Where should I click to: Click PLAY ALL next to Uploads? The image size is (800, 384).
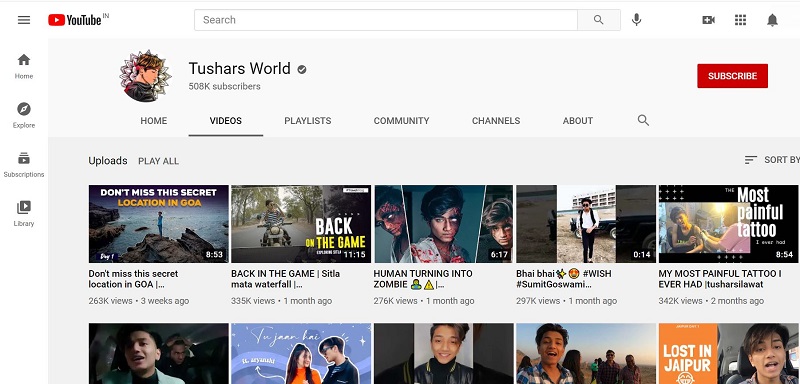click(158, 161)
